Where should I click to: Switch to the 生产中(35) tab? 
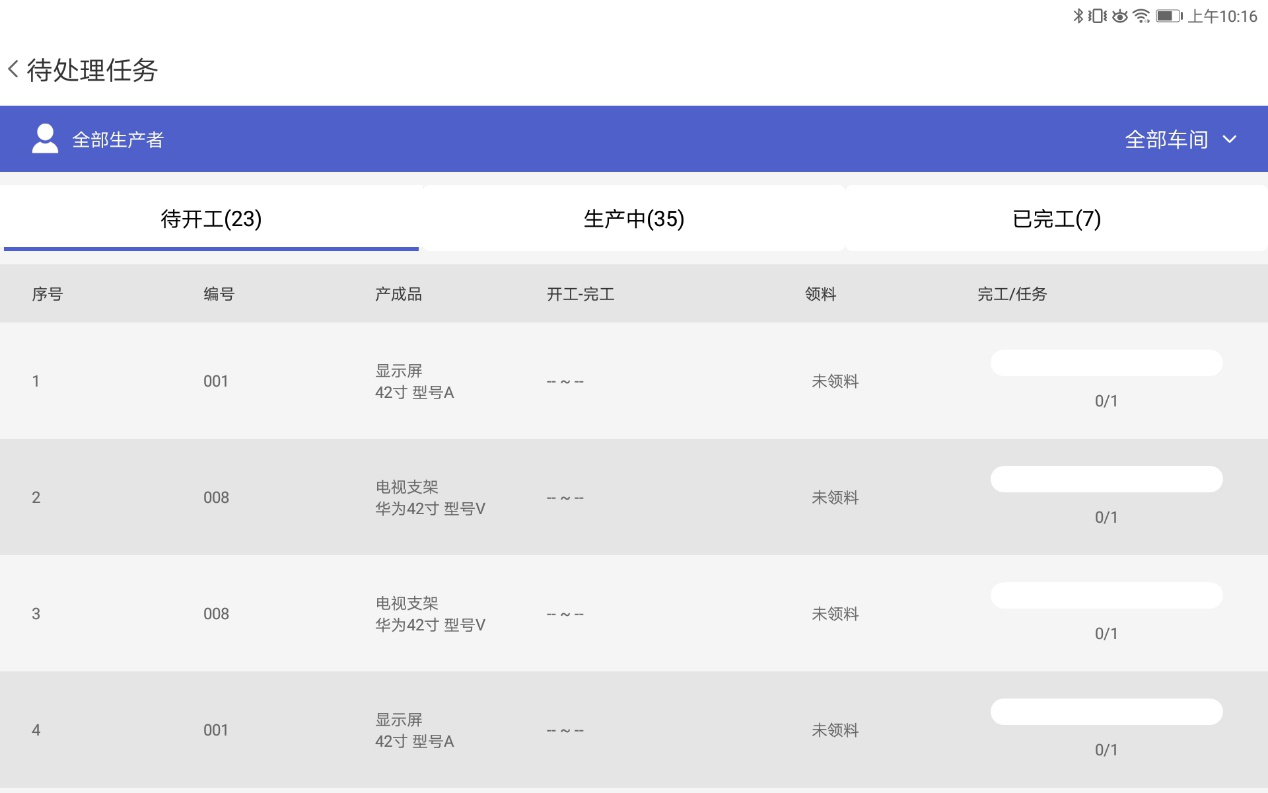coord(634,219)
